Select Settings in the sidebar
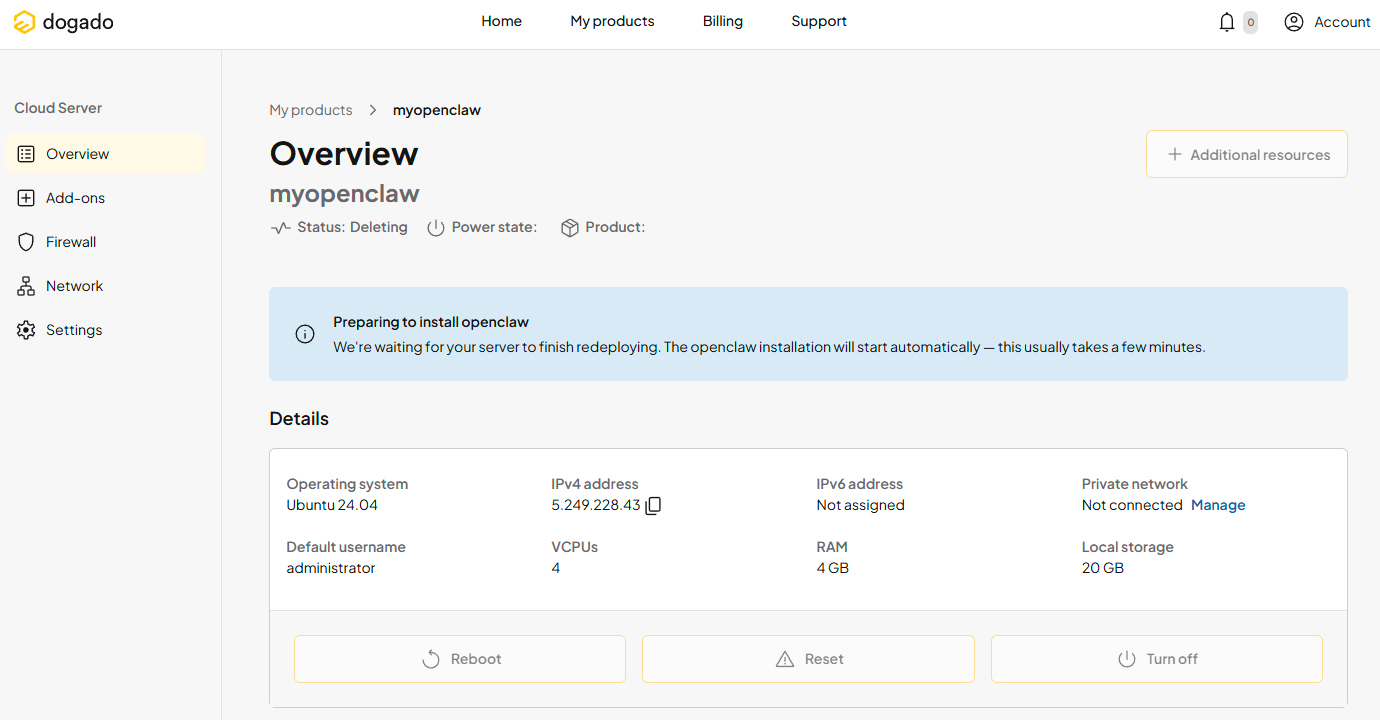The image size is (1380, 720). 105,330
